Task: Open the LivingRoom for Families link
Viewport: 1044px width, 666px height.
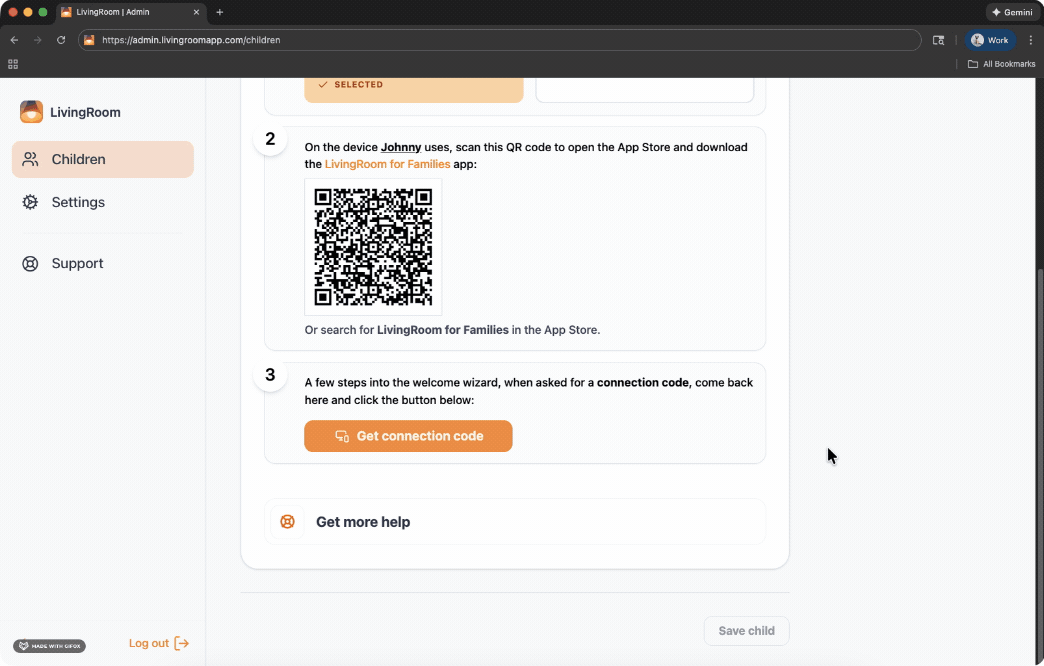Action: pos(387,164)
